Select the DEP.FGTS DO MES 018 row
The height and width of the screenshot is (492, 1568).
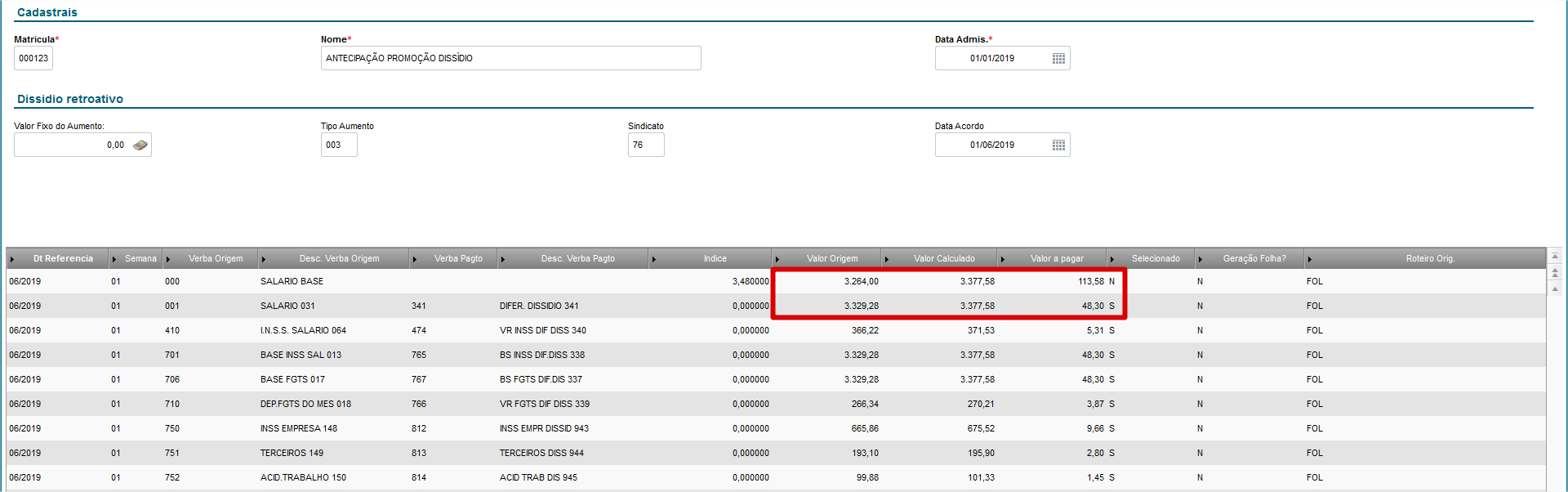coord(776,404)
